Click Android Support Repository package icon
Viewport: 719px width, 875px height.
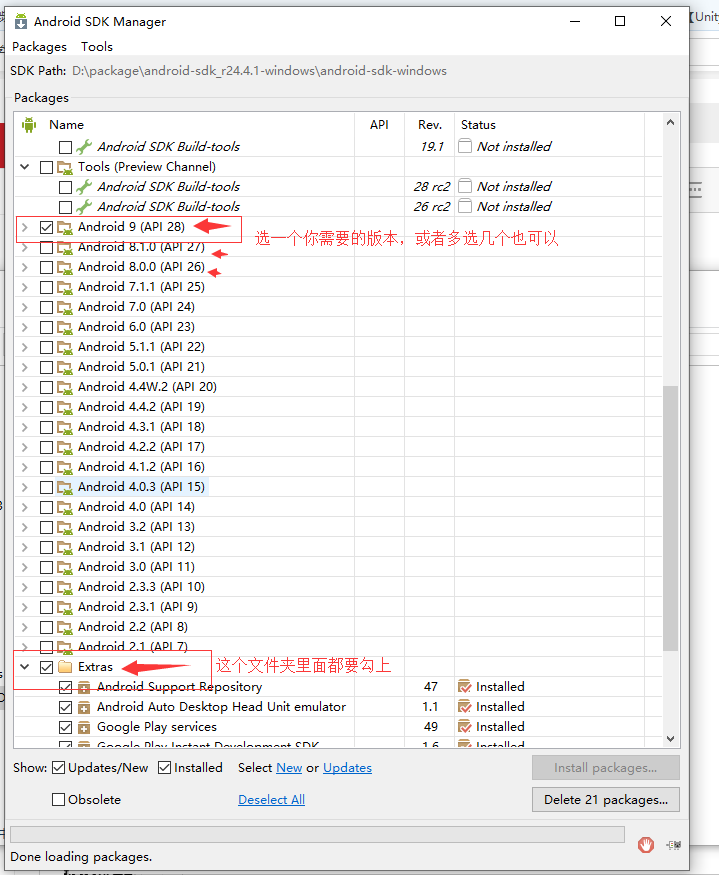tap(84, 688)
